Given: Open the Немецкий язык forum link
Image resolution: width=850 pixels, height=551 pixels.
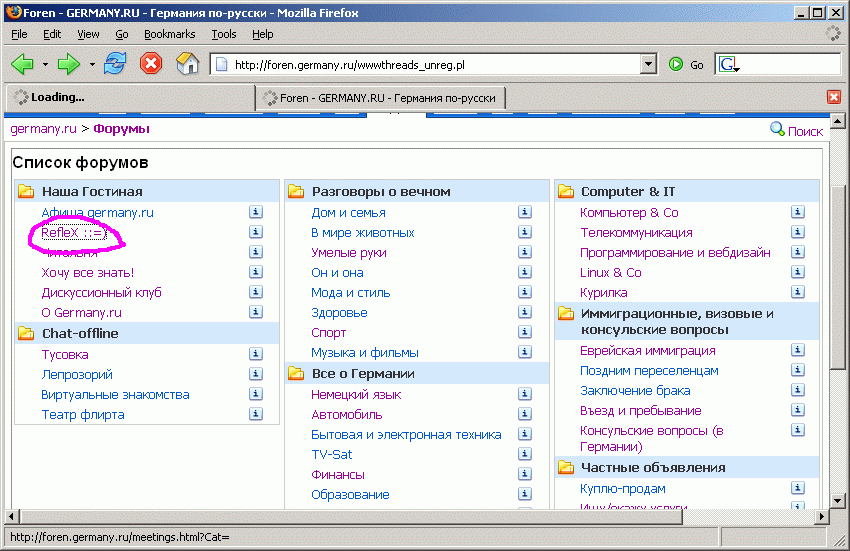Looking at the screenshot, I should pos(356,394).
